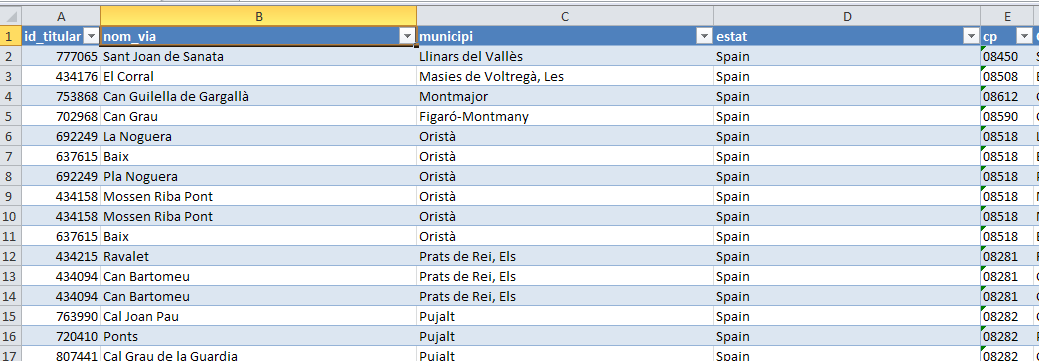Select row 16 header
The height and width of the screenshot is (361, 1039).
11,335
